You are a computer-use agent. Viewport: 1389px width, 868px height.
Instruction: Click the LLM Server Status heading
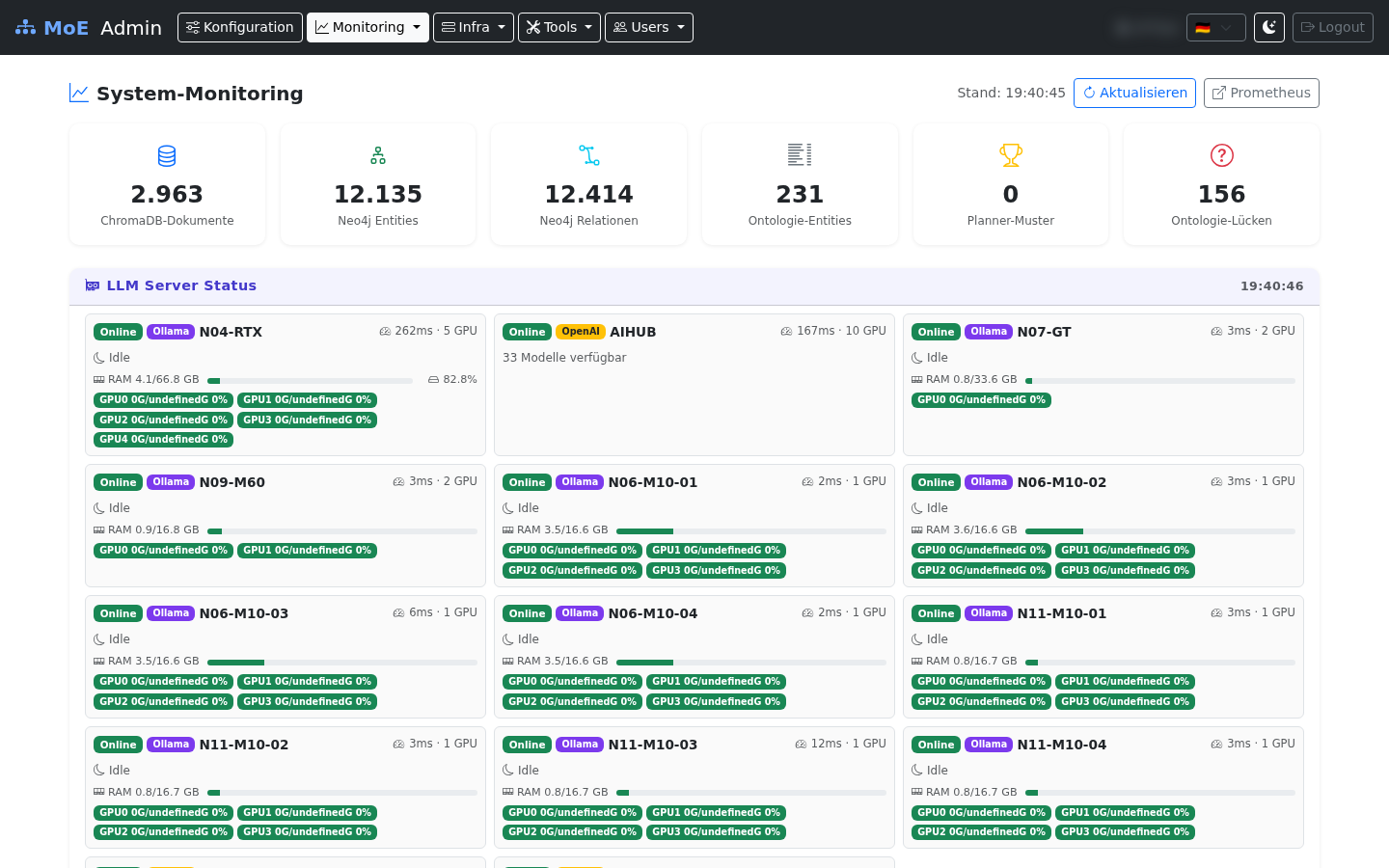coord(181,285)
